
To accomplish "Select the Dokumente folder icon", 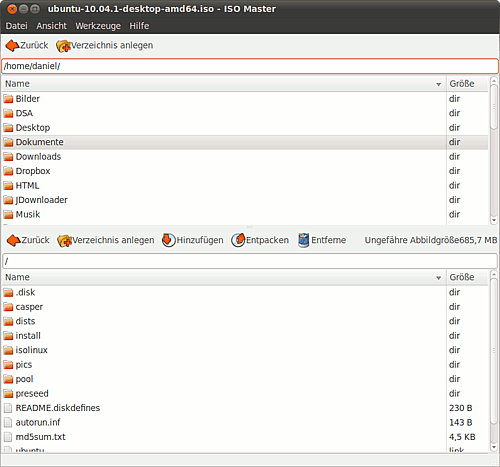I will [8, 142].
